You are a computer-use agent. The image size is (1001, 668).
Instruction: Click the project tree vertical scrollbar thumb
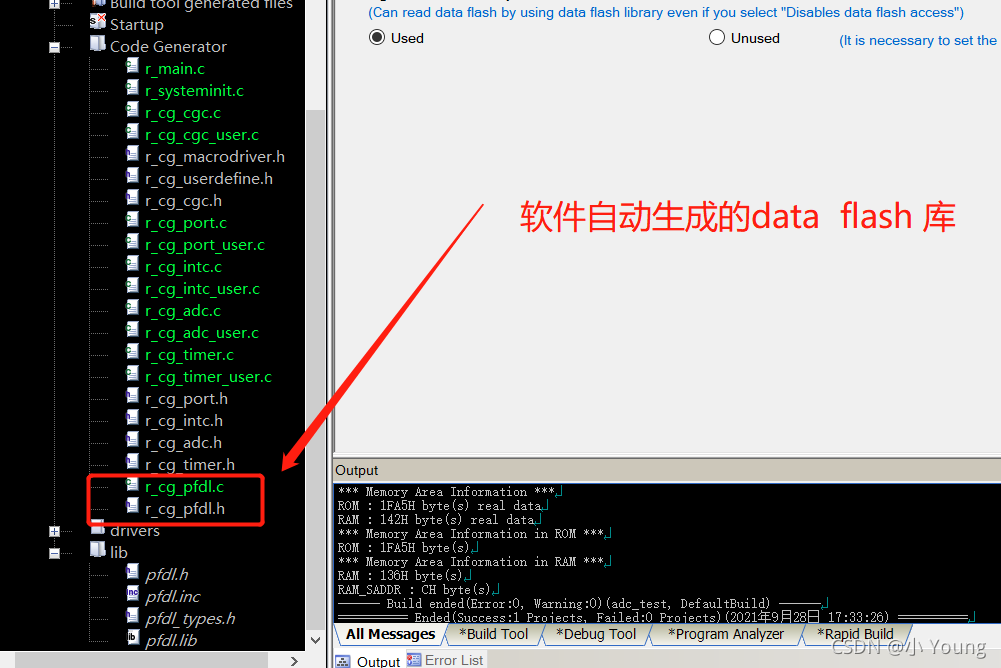click(x=315, y=369)
